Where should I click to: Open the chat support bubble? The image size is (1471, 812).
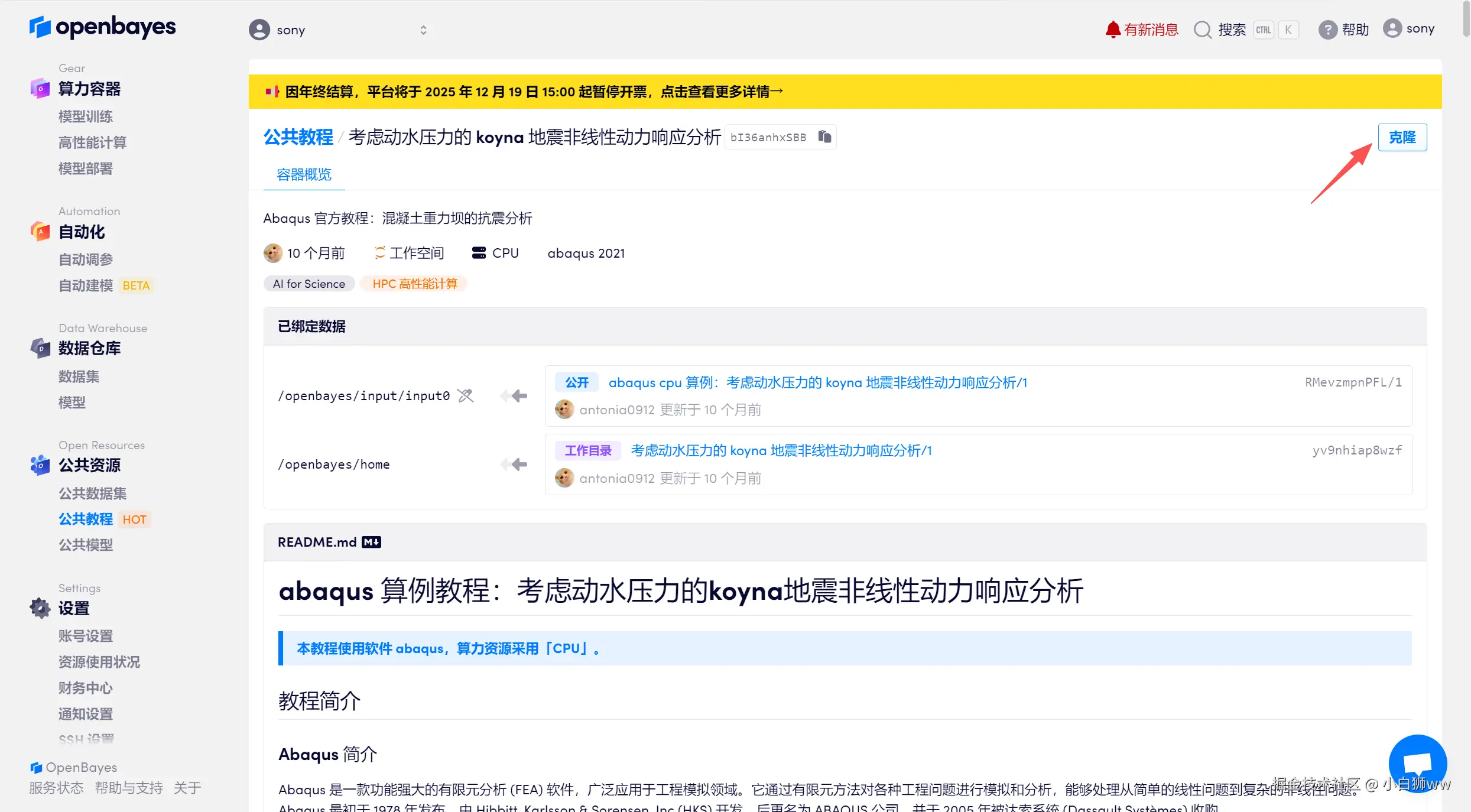(x=1417, y=762)
